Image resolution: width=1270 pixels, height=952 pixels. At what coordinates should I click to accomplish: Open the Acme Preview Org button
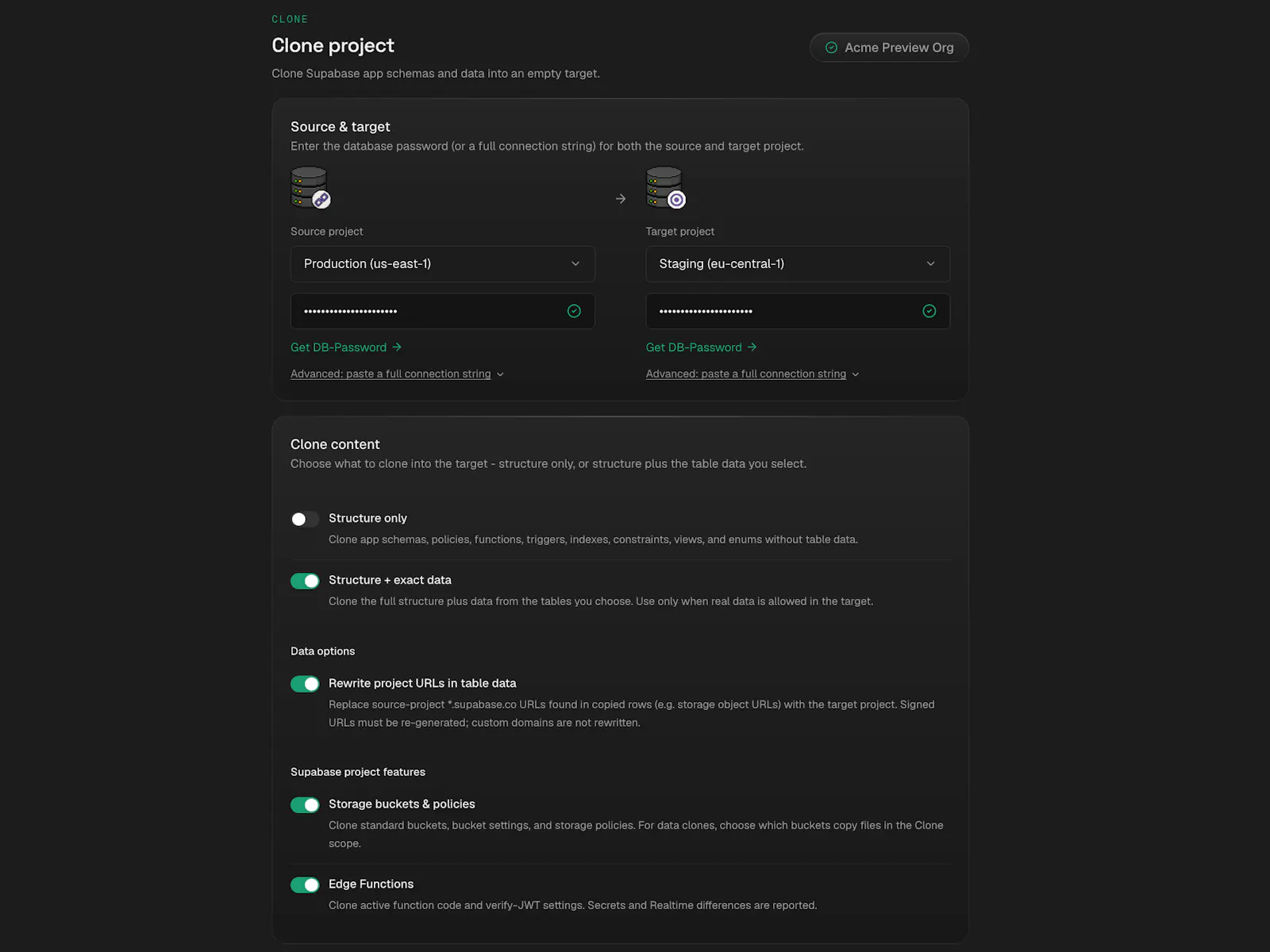pos(889,48)
